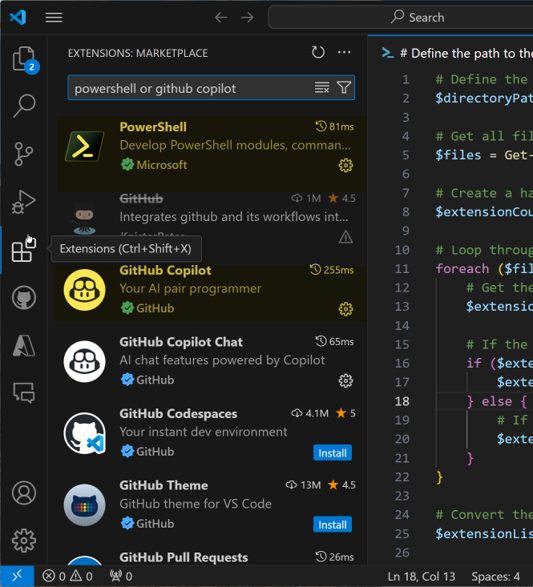Select GitHub Theme extension title
The image size is (533, 587).
pos(164,486)
